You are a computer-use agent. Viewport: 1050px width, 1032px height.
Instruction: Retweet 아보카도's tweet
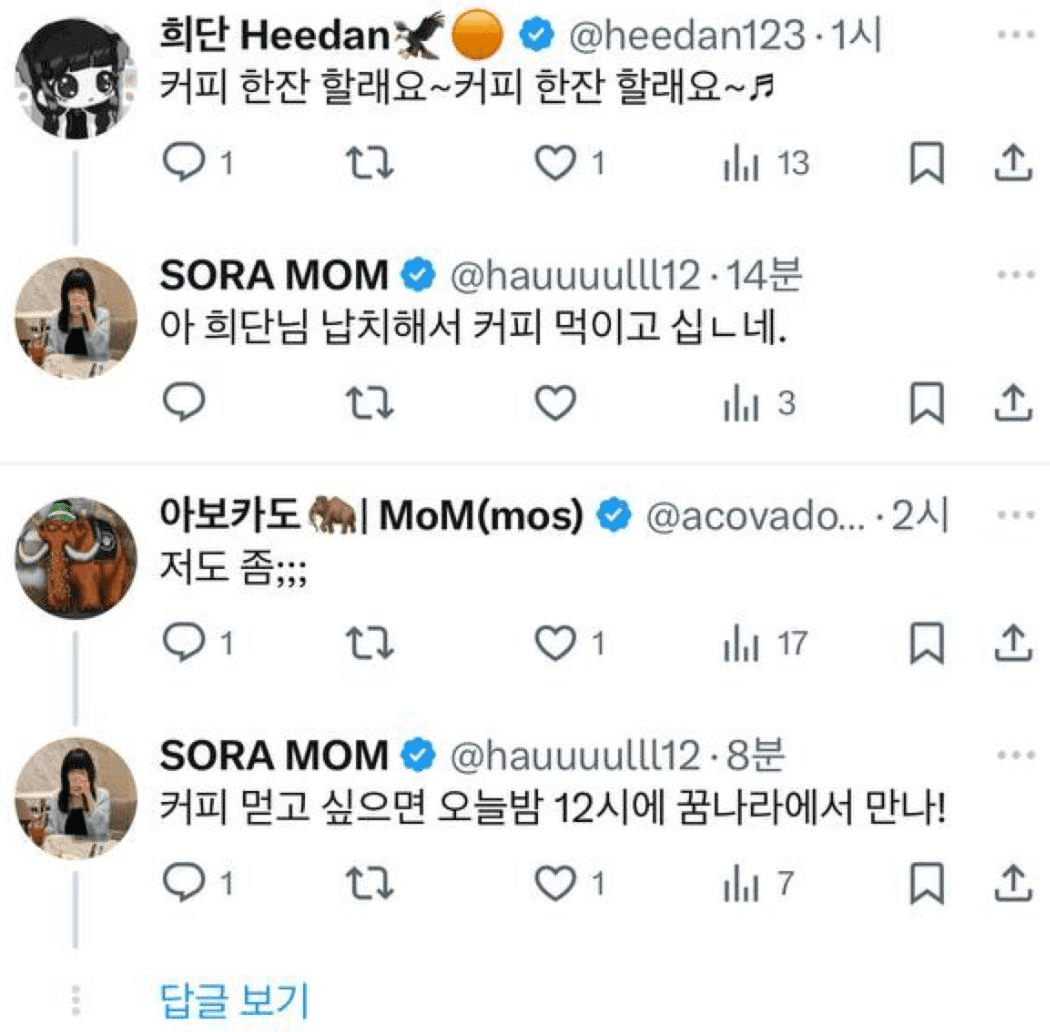[x=375, y=643]
